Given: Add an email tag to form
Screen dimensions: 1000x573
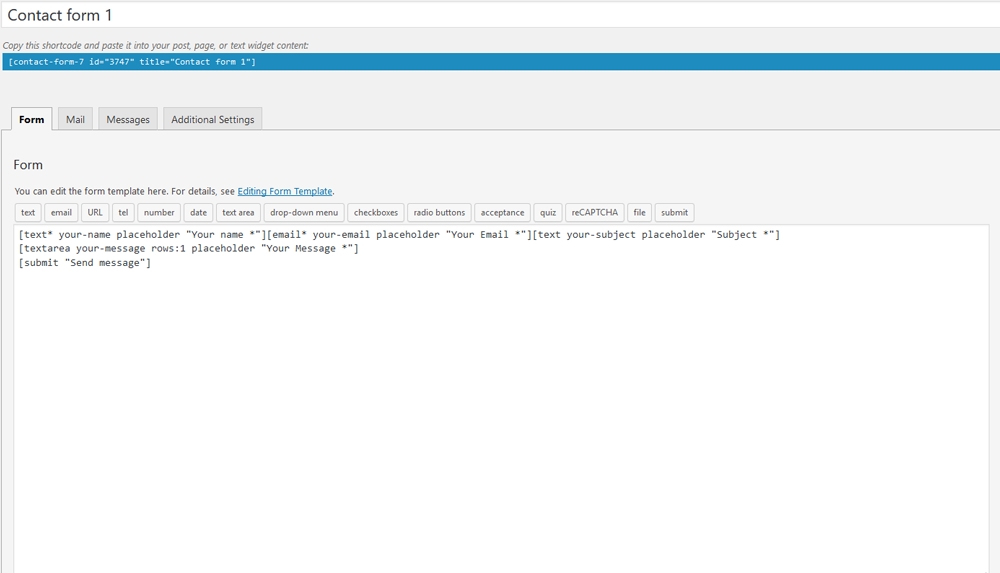Looking at the screenshot, I should [62, 212].
